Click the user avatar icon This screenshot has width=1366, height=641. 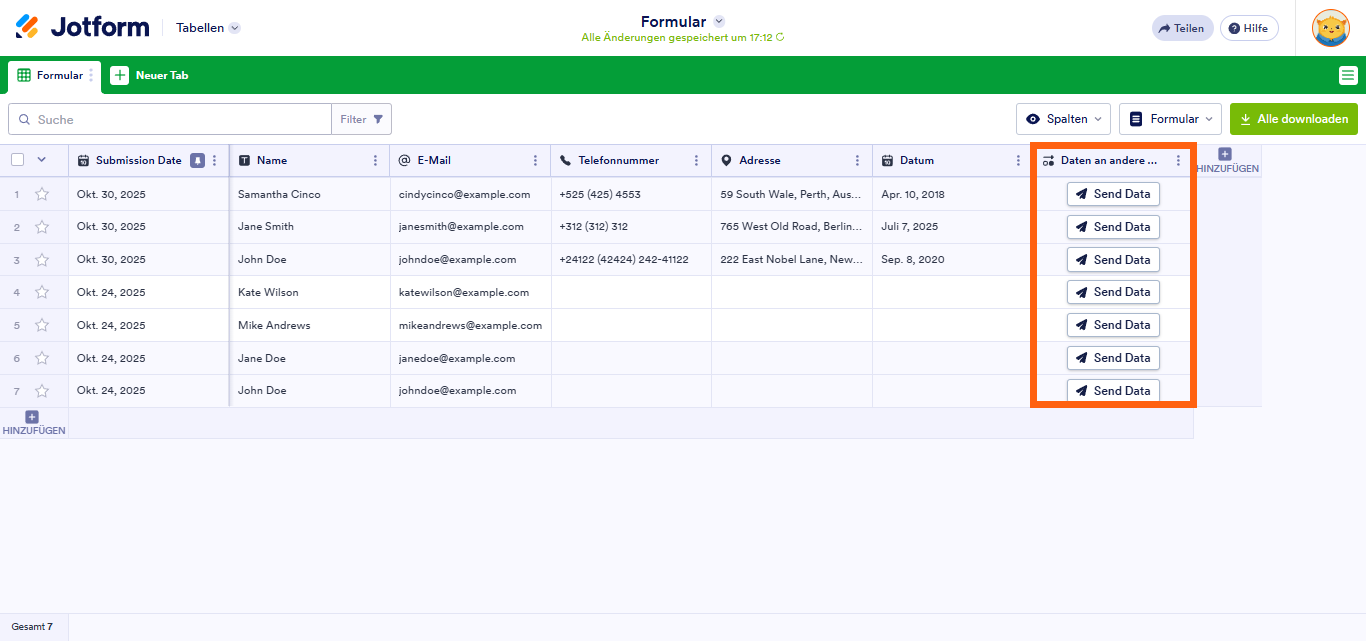click(1330, 28)
